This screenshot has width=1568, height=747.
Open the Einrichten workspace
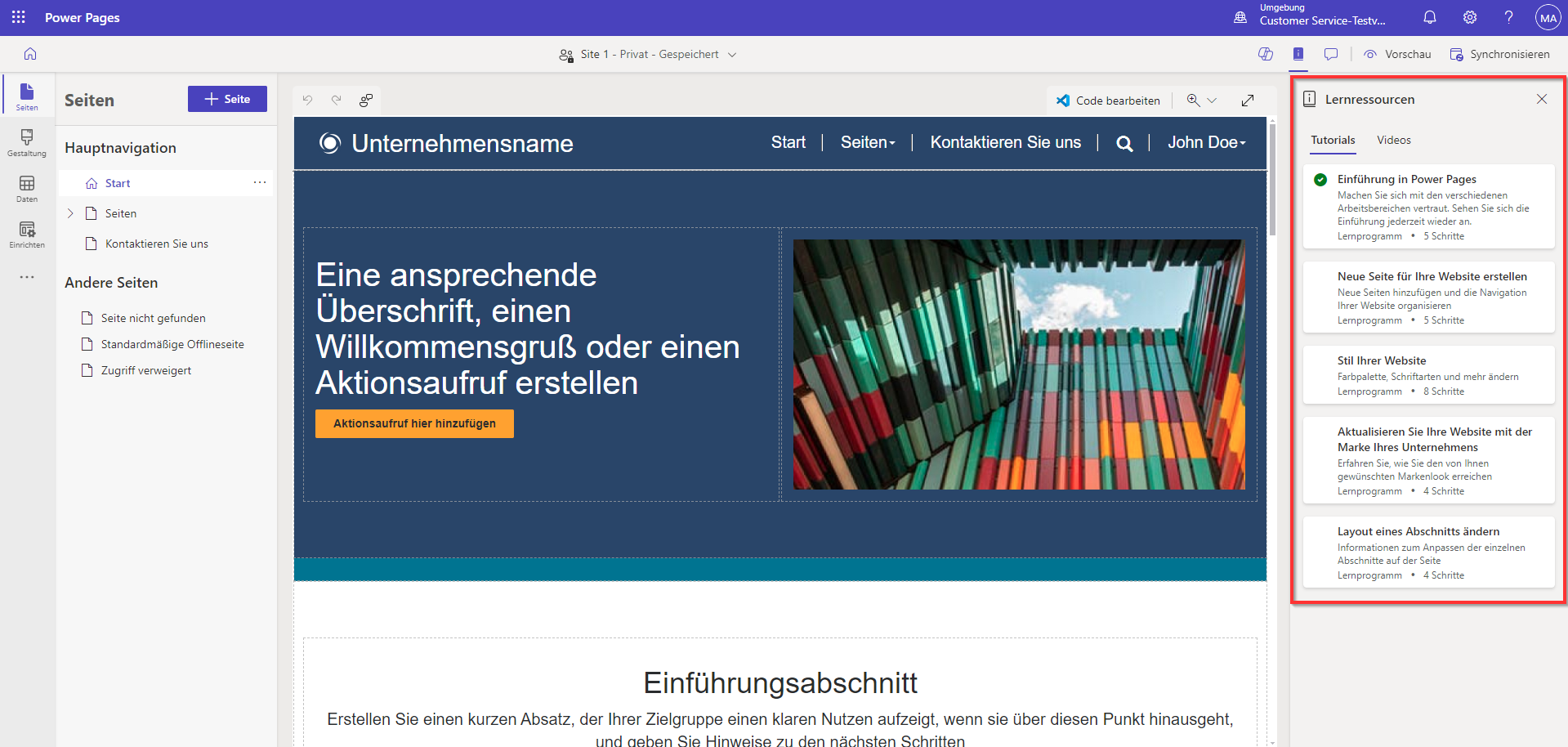point(27,234)
